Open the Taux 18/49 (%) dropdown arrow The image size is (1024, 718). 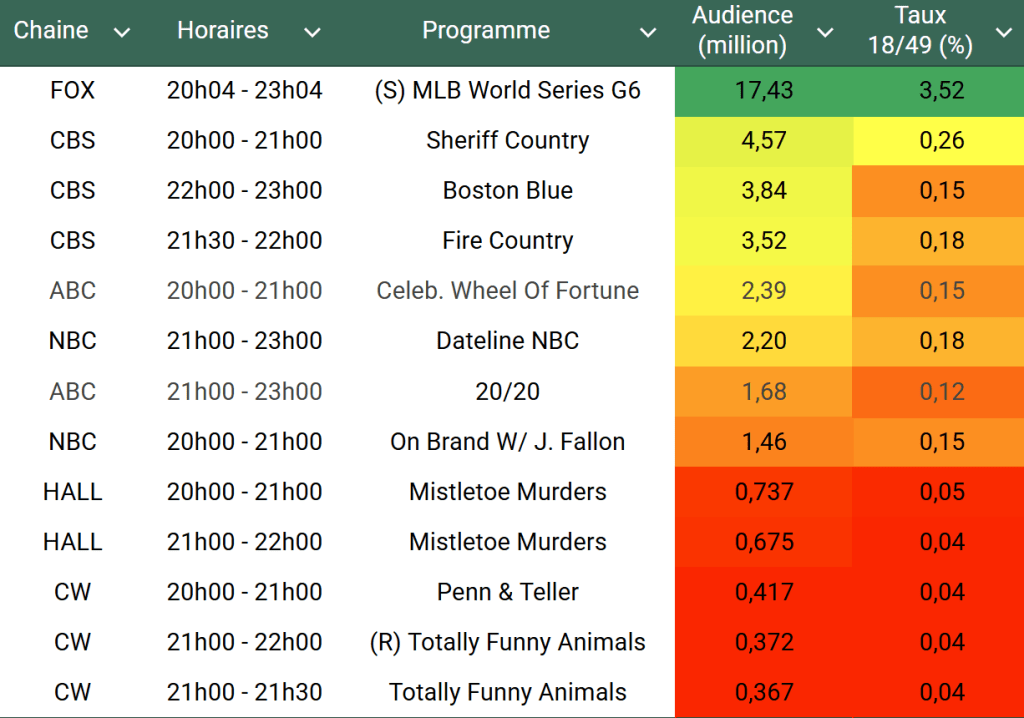(1004, 33)
